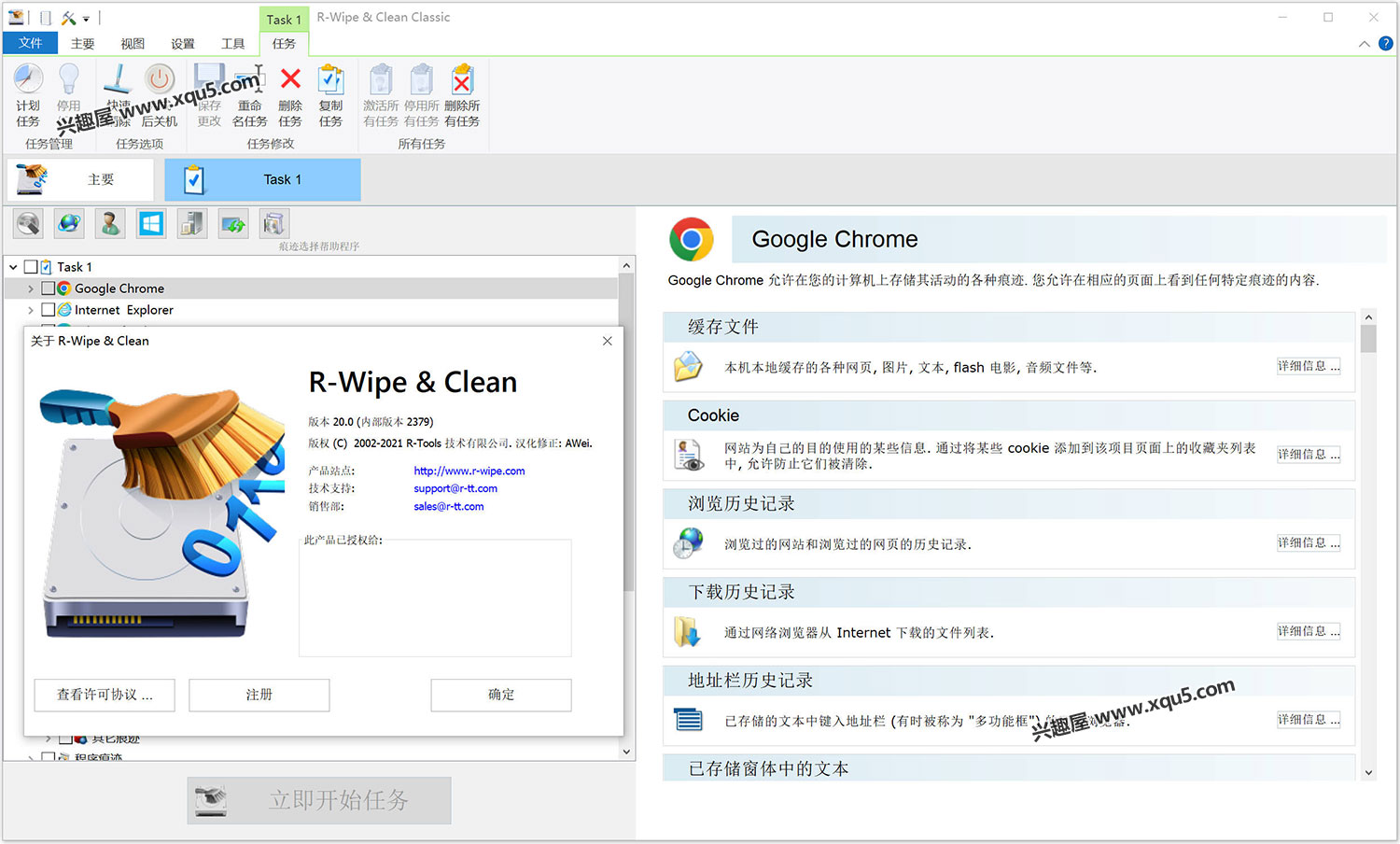1400x844 pixels.
Task: Open the http://www.r-wipe.com link
Action: (469, 471)
